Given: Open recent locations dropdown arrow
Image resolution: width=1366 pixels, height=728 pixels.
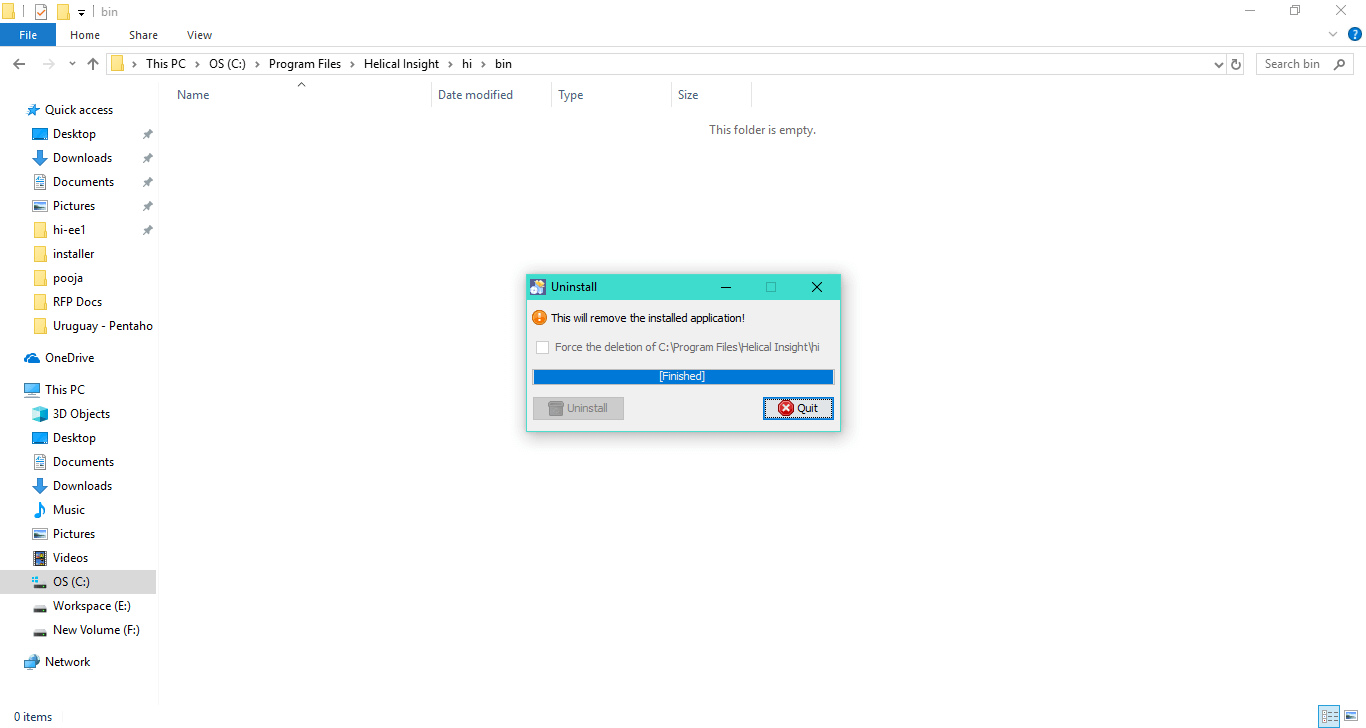Looking at the screenshot, I should (x=72, y=64).
